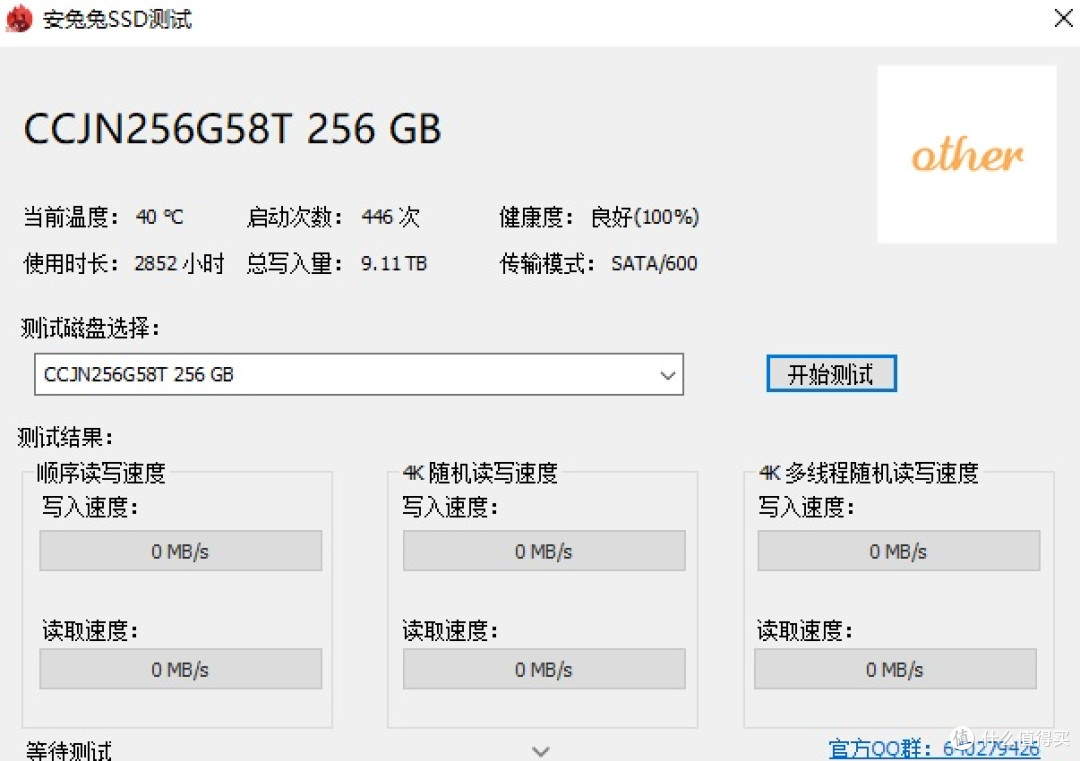Click the 顺序读写速度 group title

coord(101,473)
